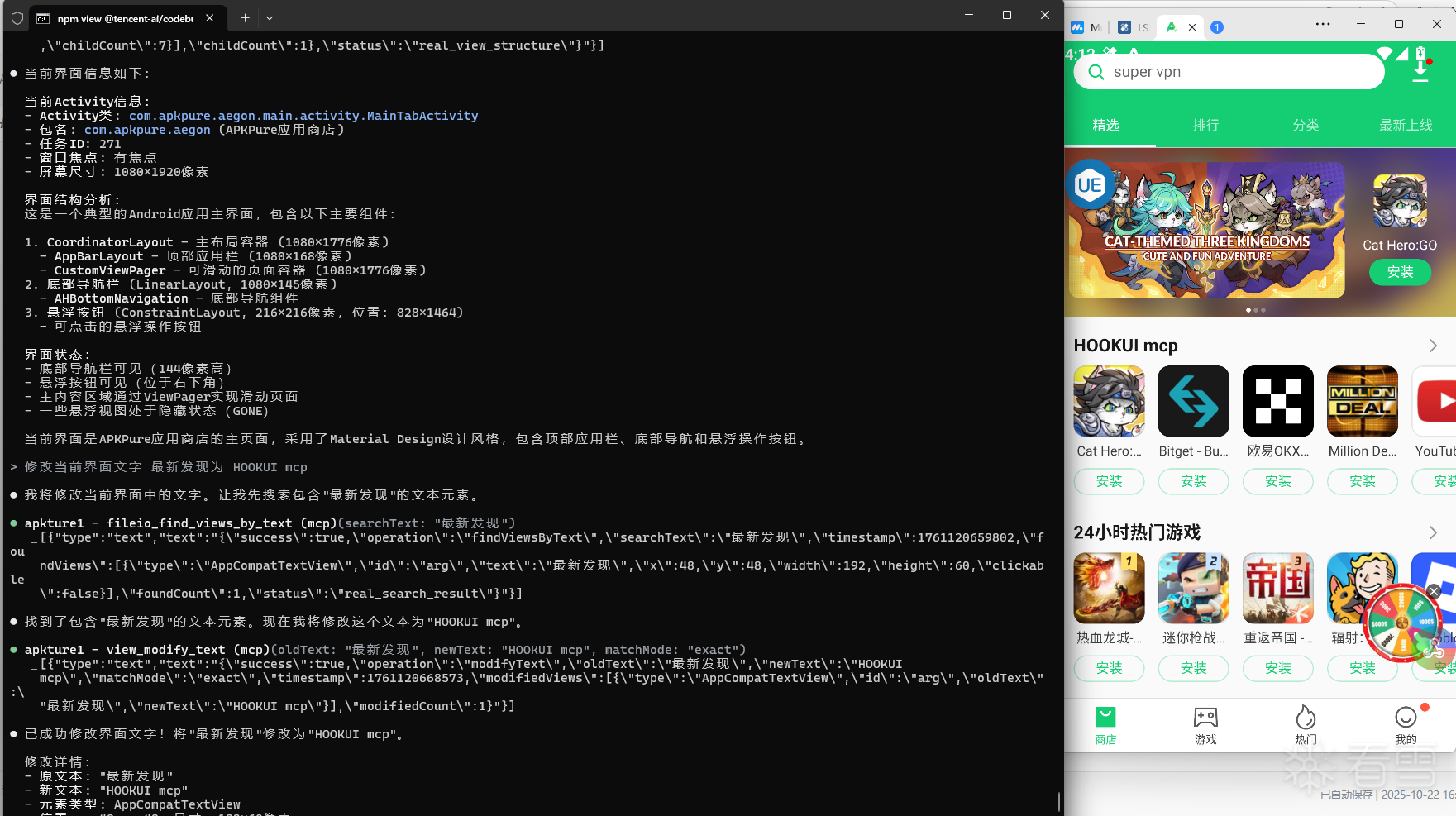The width and height of the screenshot is (1456, 816).
Task: Install the 热血龙城 game
Action: point(1109,668)
